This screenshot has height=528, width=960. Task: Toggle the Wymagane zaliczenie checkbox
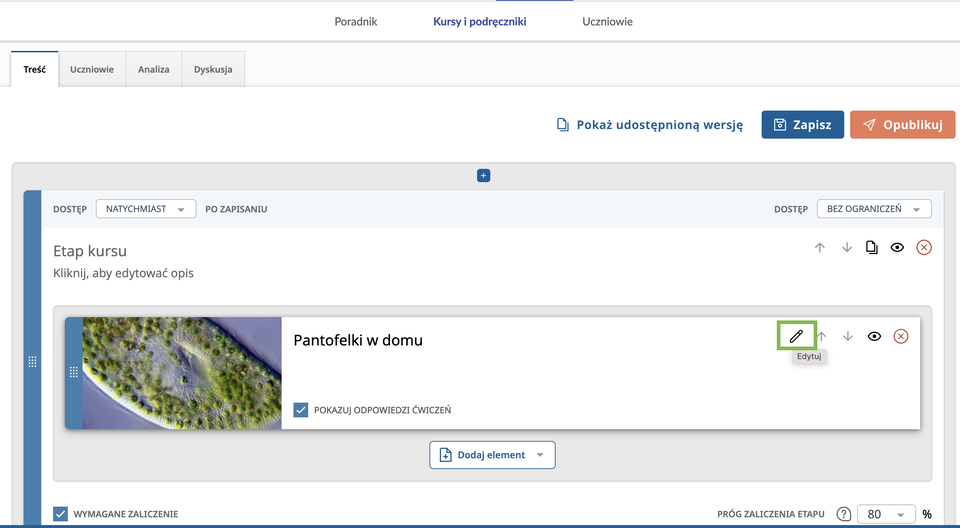click(x=61, y=514)
